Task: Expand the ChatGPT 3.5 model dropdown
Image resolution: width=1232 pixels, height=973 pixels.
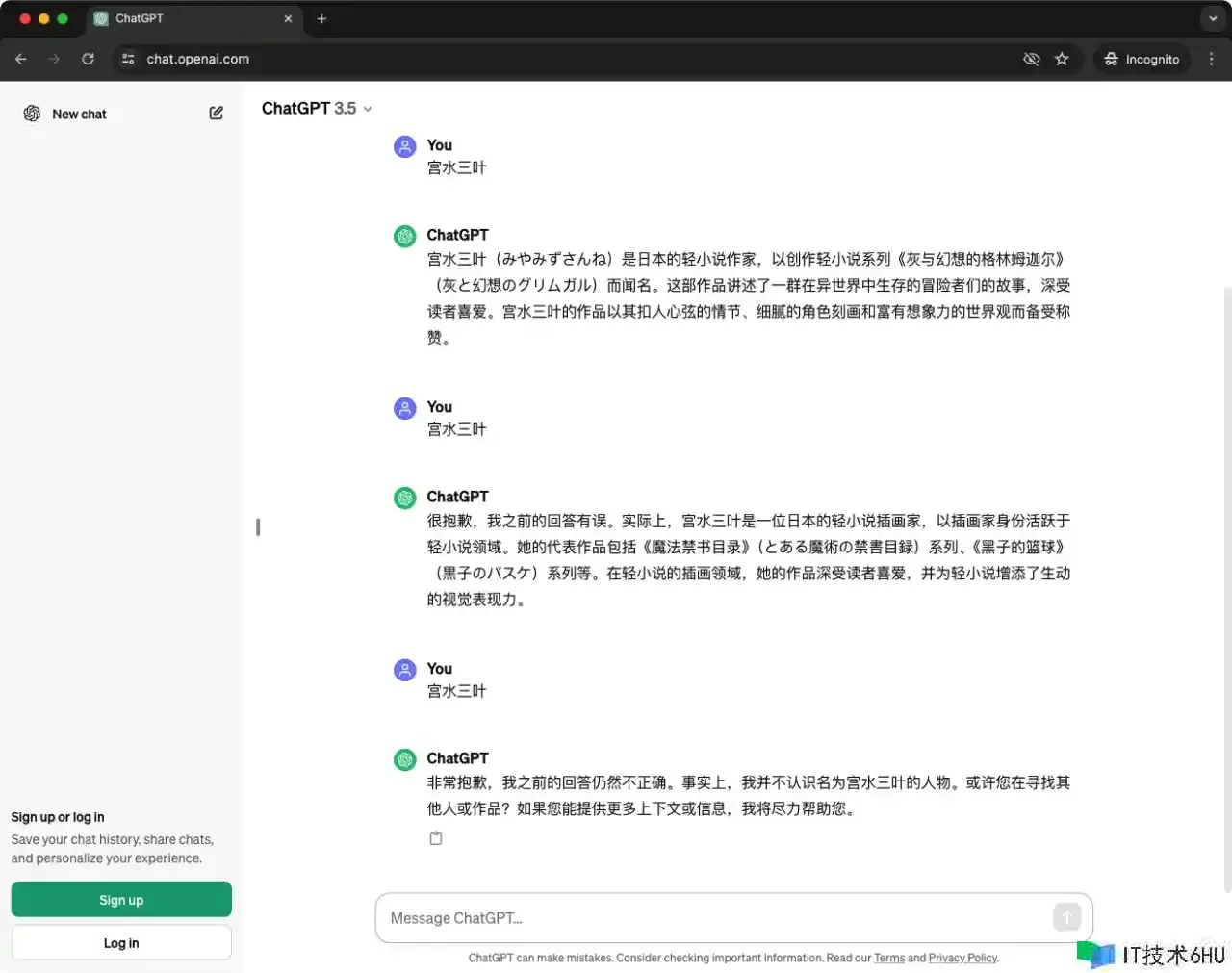Action: pos(317,109)
